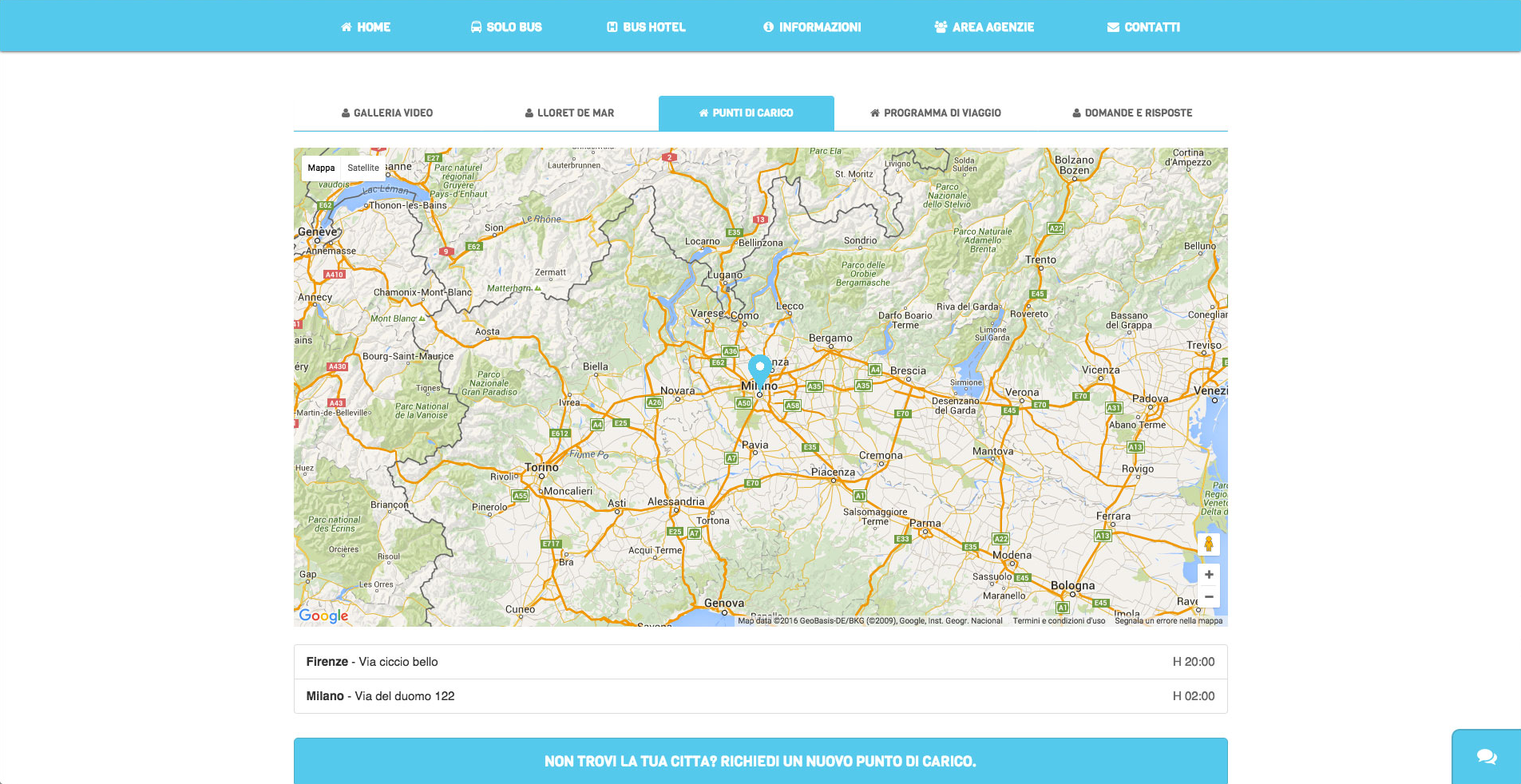The width and height of the screenshot is (1521, 784).
Task: Click the hotel icon beside Bus Hotel
Action: click(612, 27)
